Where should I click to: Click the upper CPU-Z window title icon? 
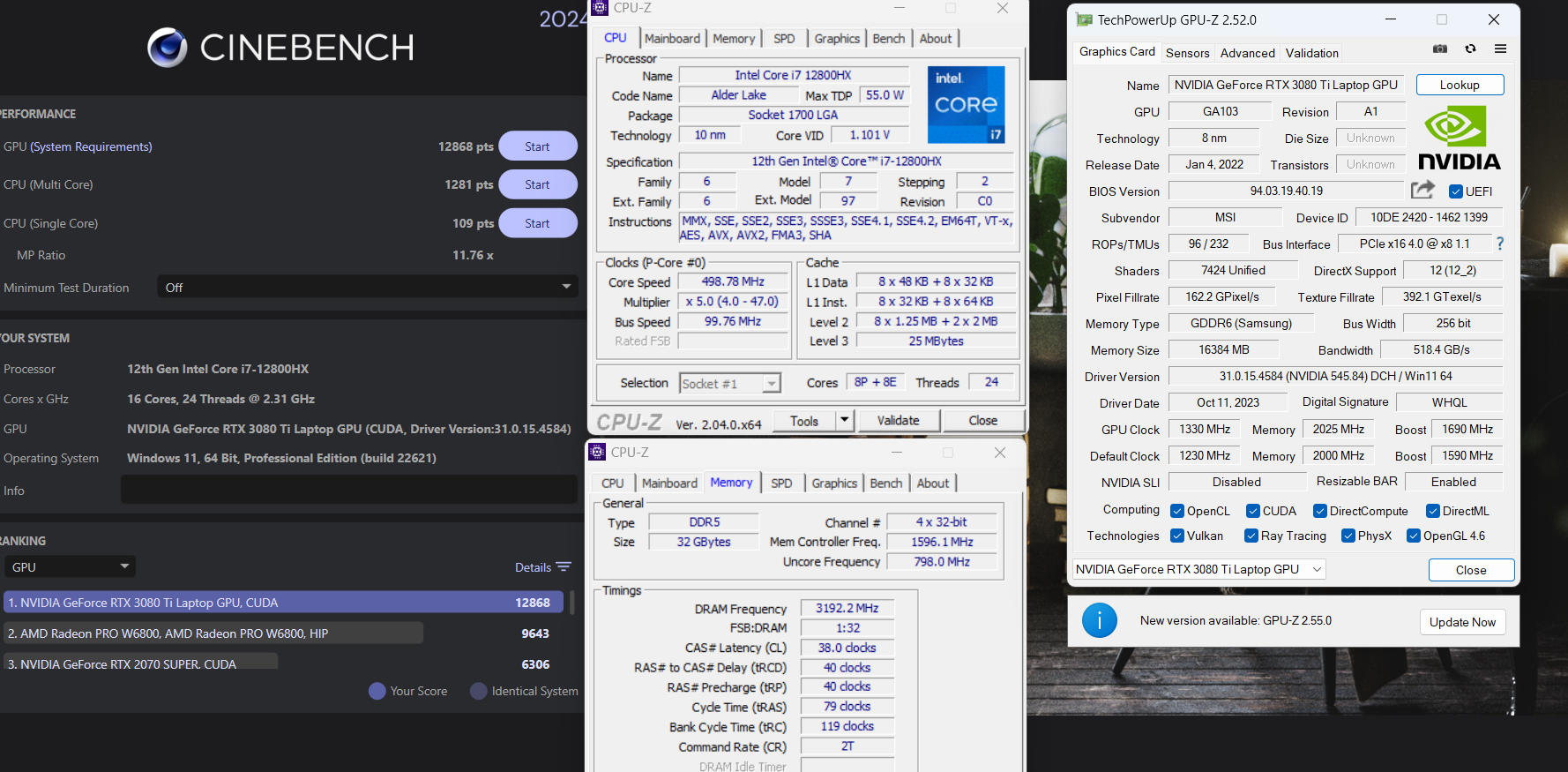click(600, 8)
